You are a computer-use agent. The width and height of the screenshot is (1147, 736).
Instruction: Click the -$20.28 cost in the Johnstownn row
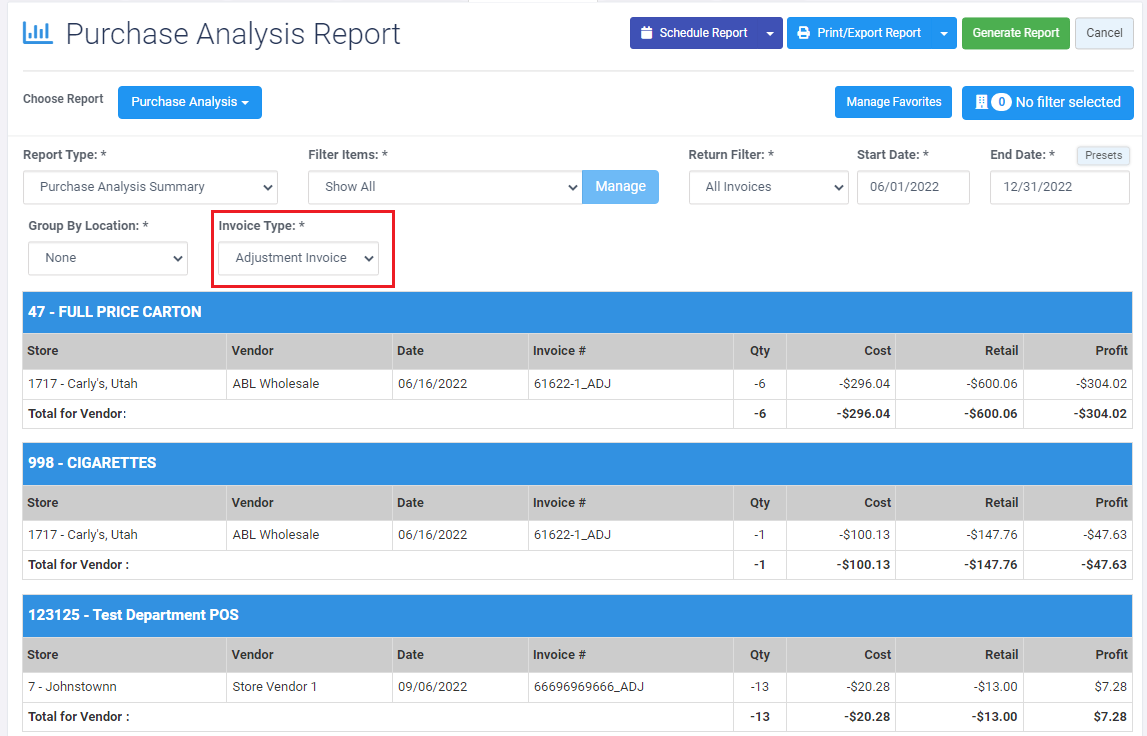coord(868,687)
